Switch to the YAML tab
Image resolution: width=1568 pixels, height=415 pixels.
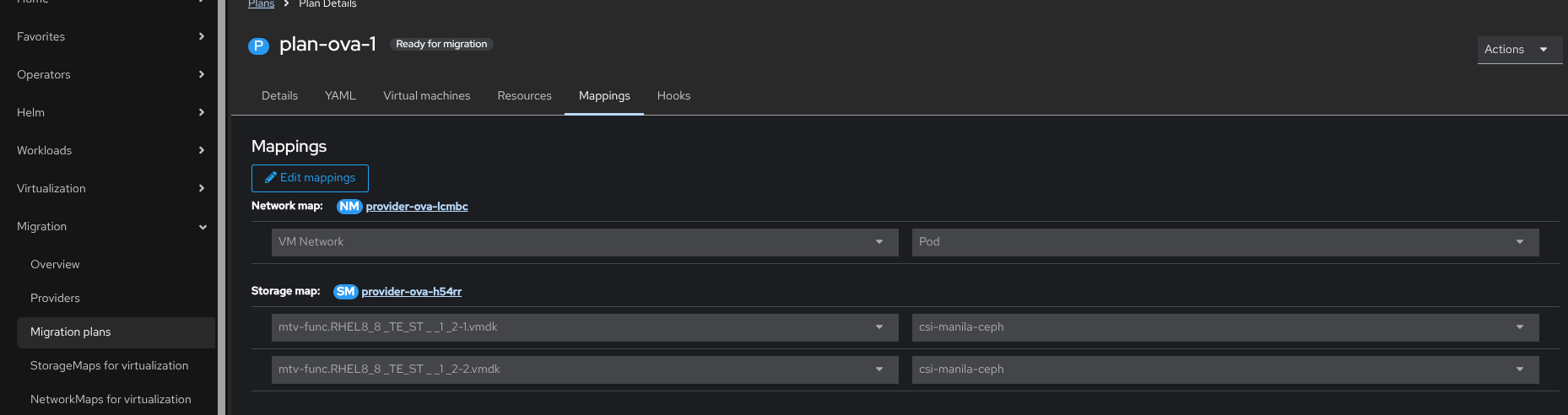340,96
